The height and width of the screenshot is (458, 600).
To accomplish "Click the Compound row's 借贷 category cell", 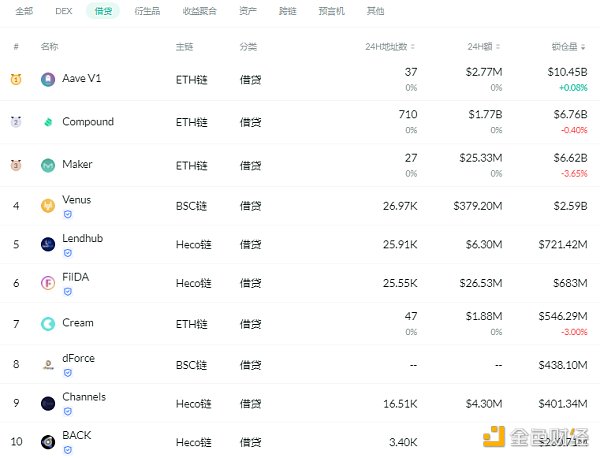I will click(250, 122).
